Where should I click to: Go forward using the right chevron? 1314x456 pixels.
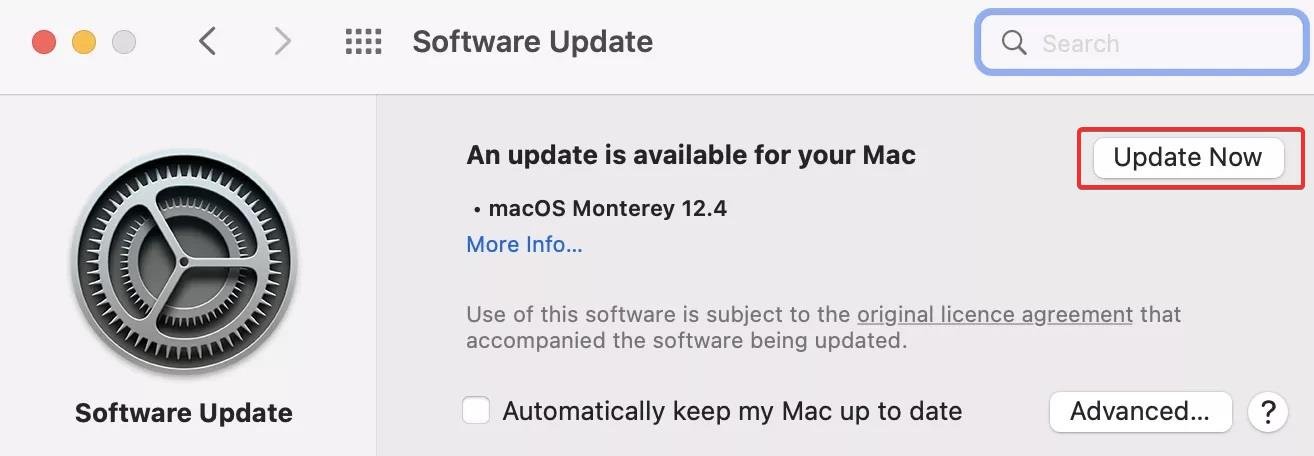(283, 42)
